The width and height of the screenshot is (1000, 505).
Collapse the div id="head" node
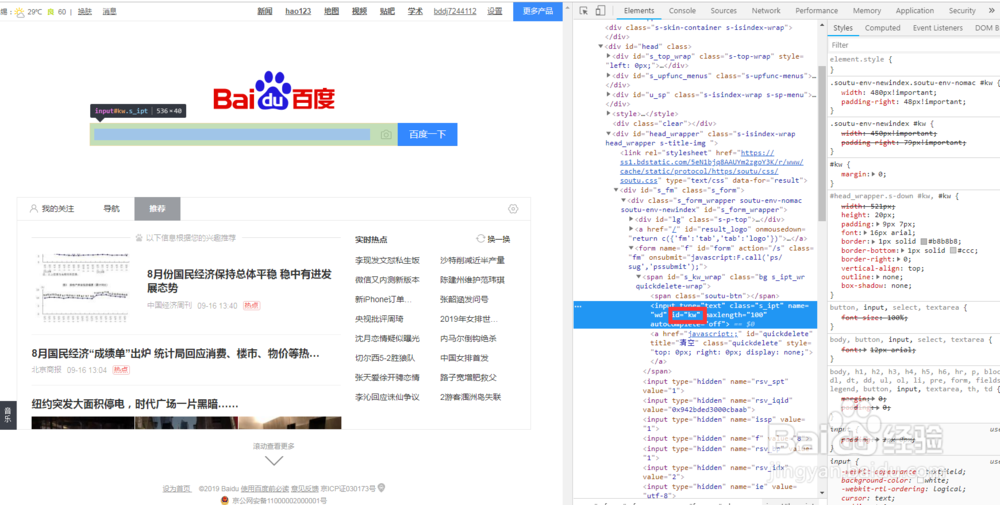[x=601, y=47]
